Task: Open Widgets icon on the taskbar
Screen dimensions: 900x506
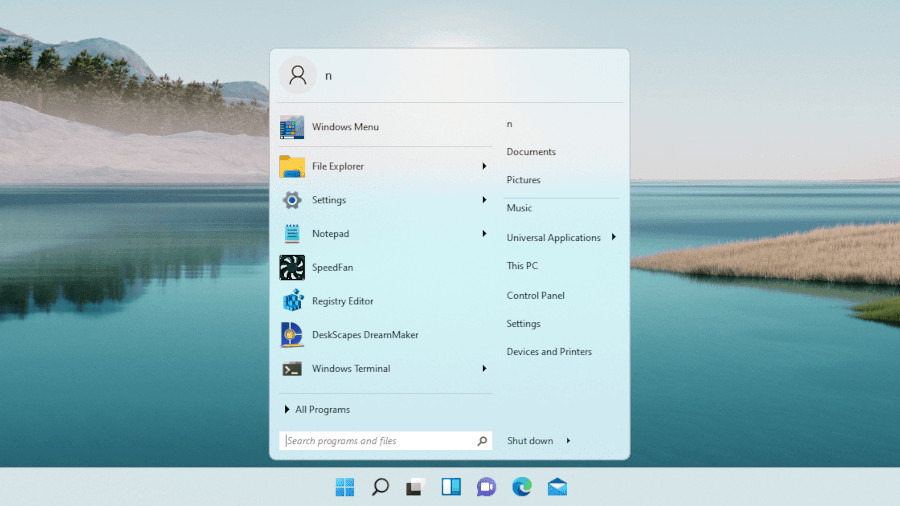Action: 451,487
